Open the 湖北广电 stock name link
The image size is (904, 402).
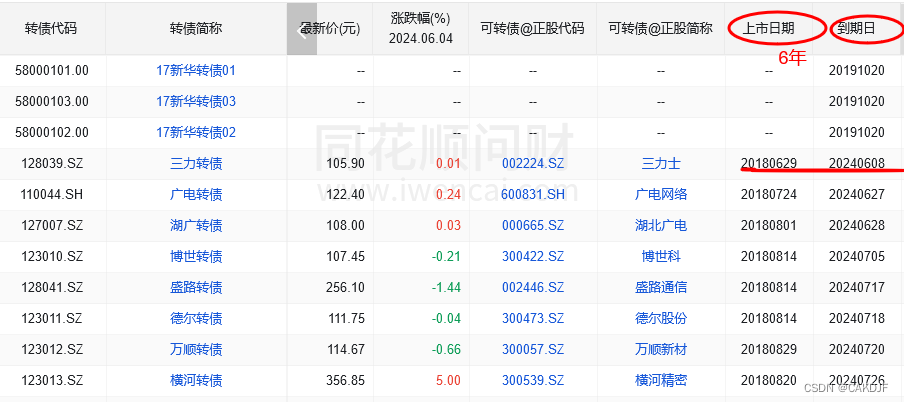661,226
